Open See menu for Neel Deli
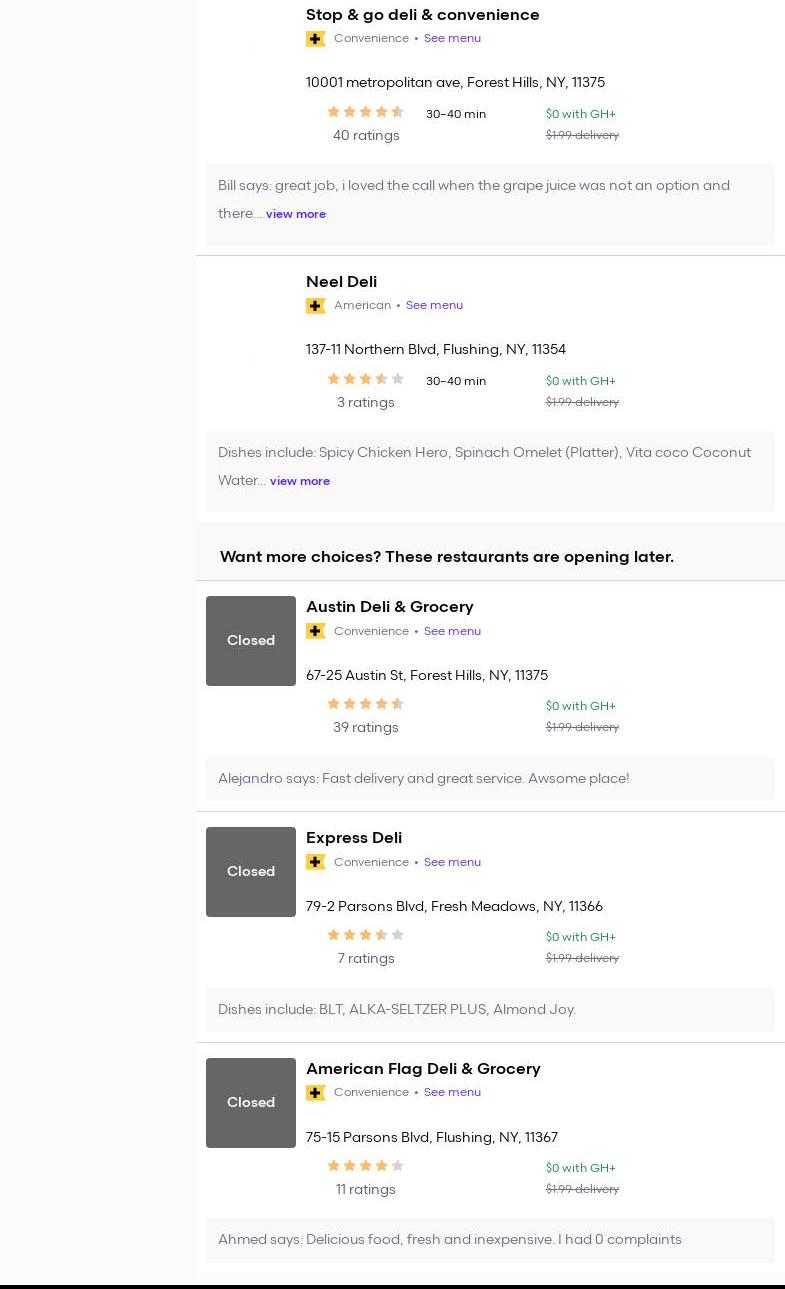 434,306
